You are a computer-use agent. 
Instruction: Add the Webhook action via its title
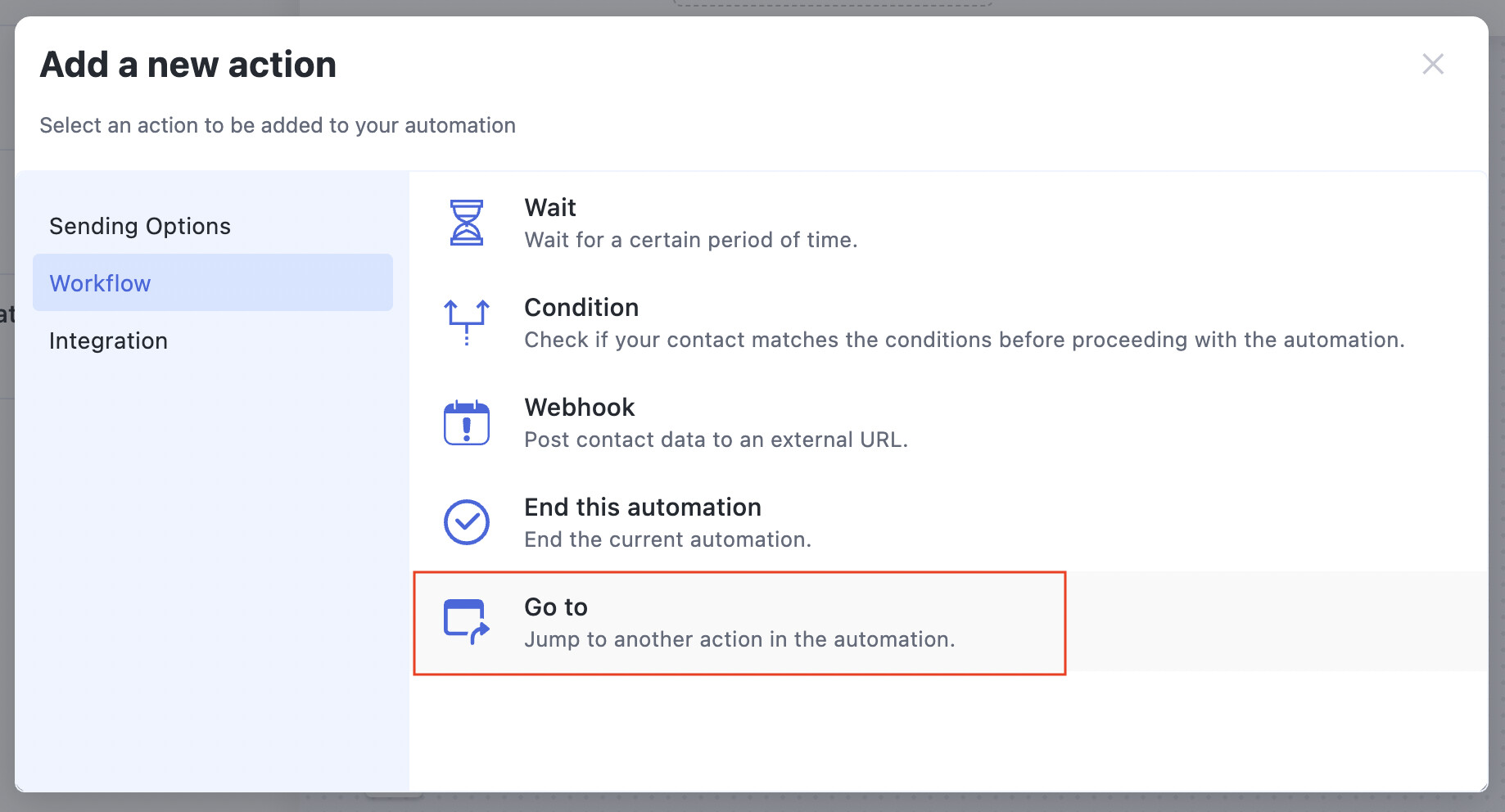click(580, 407)
